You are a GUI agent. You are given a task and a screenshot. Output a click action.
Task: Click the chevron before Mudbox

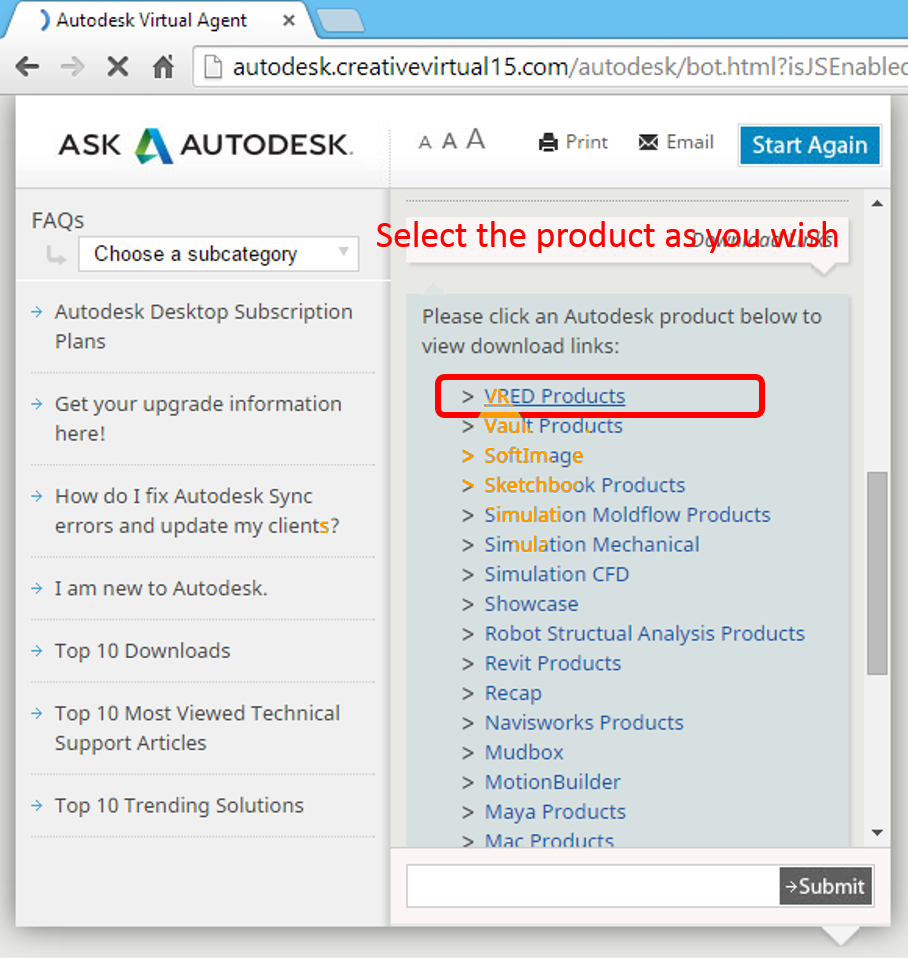468,753
